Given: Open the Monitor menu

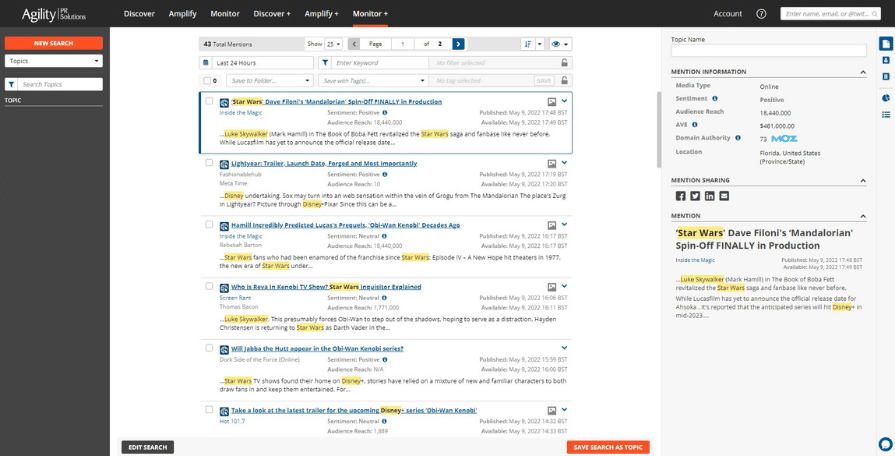Looking at the screenshot, I should pos(225,14).
